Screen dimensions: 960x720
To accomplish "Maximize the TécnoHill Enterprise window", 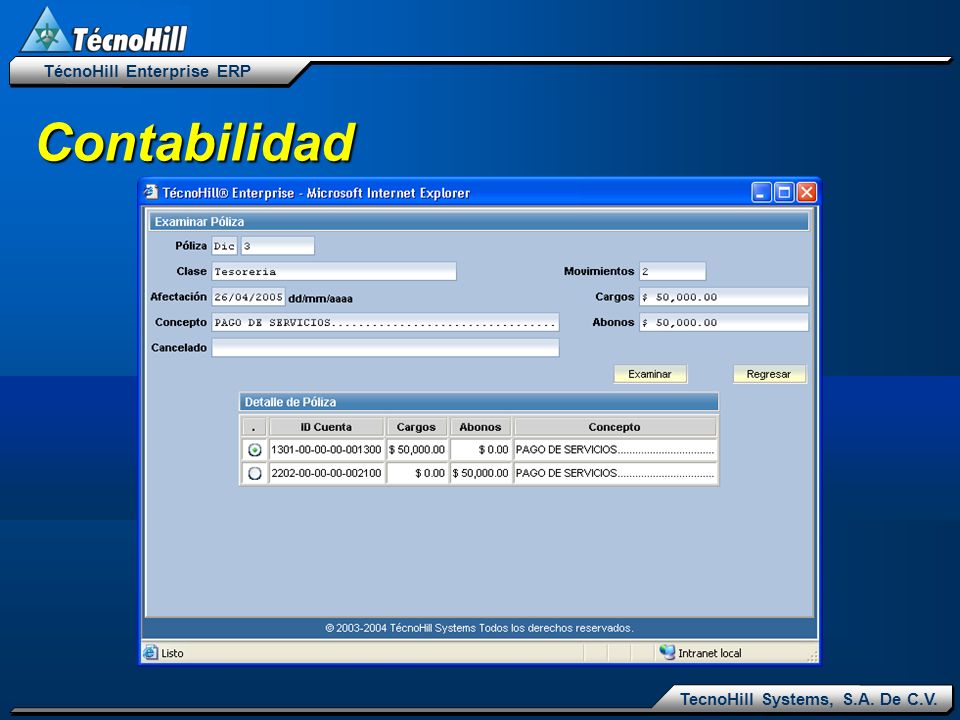I will (x=784, y=192).
